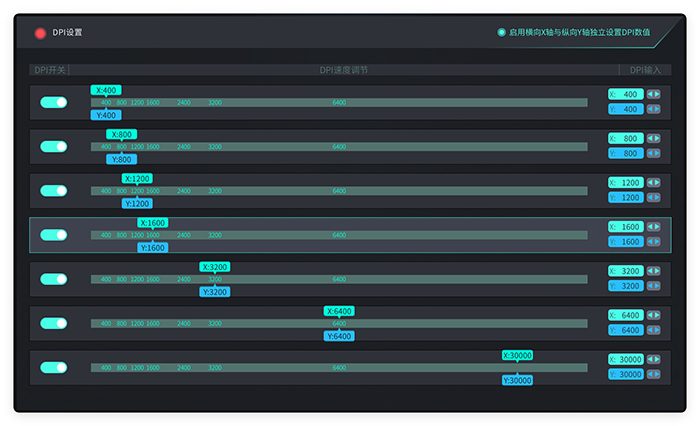
Task: Click the Y input field showing 800
Action: (x=626, y=154)
